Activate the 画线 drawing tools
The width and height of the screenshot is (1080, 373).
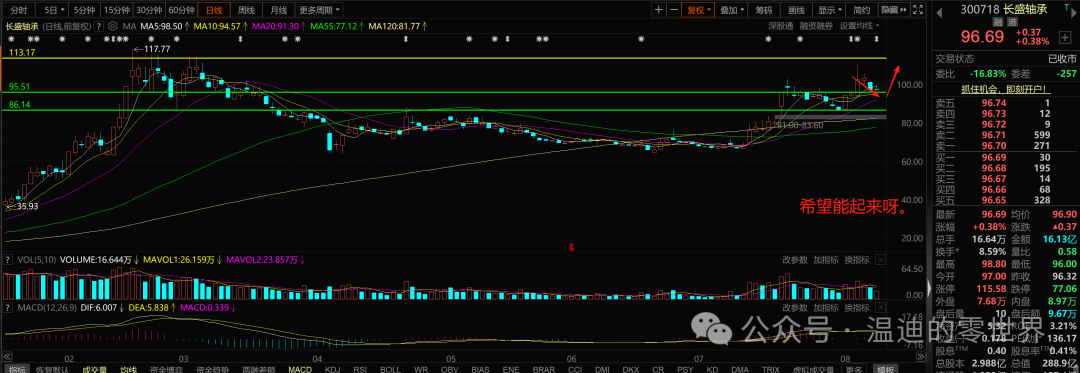coord(796,10)
